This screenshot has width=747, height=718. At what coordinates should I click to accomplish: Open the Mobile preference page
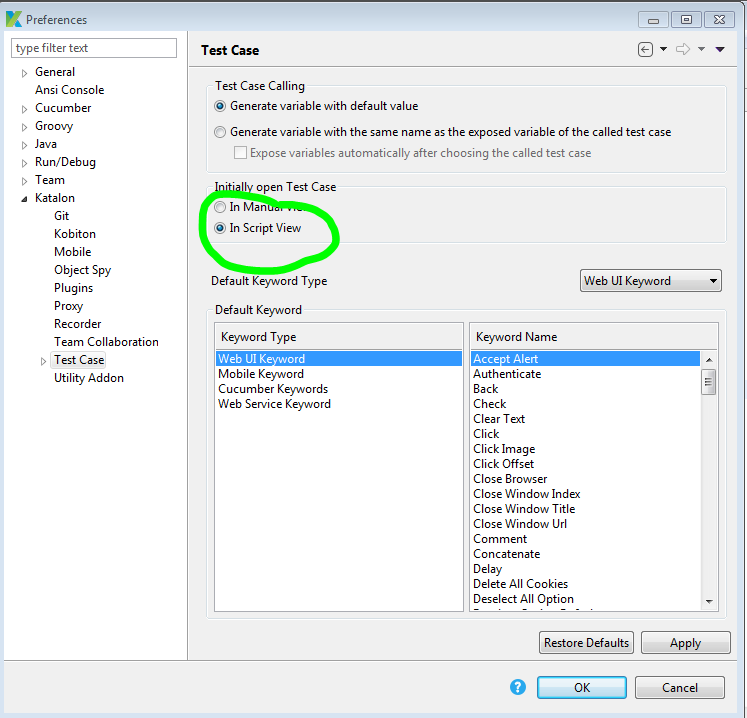pyautogui.click(x=72, y=252)
